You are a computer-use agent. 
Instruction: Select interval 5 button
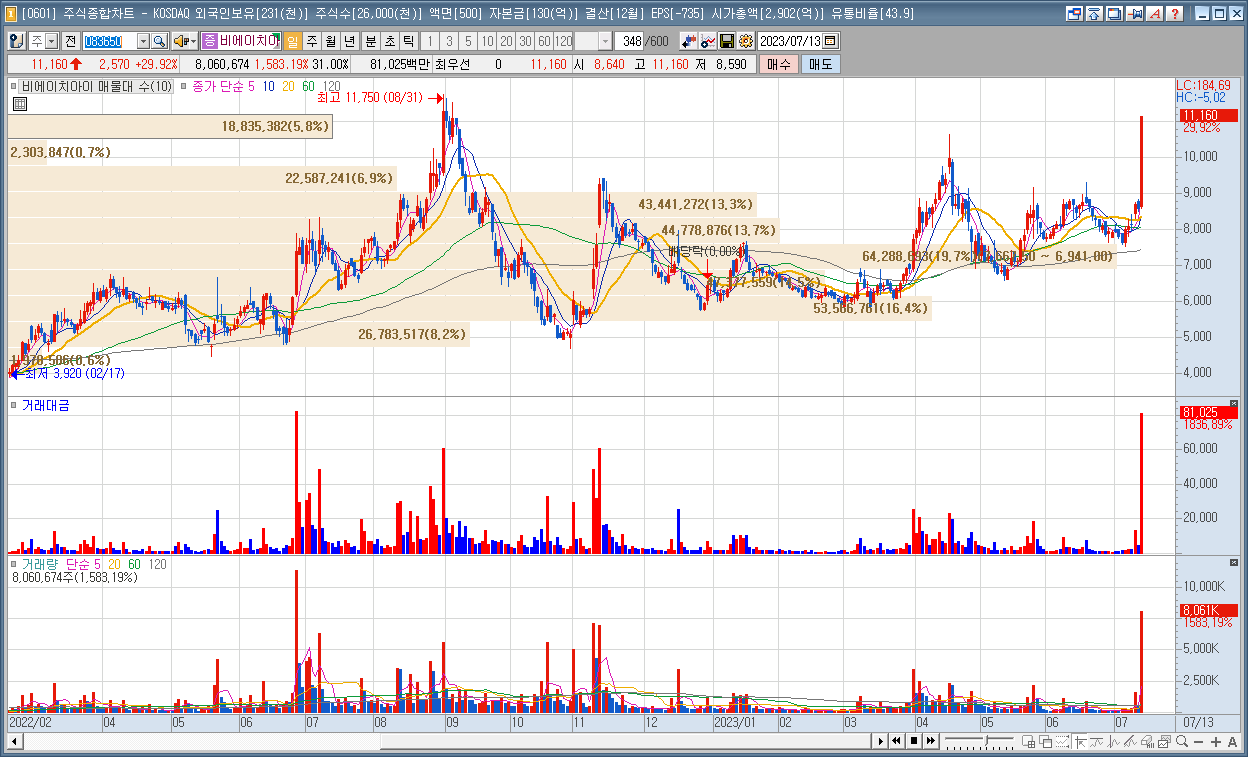click(x=468, y=41)
